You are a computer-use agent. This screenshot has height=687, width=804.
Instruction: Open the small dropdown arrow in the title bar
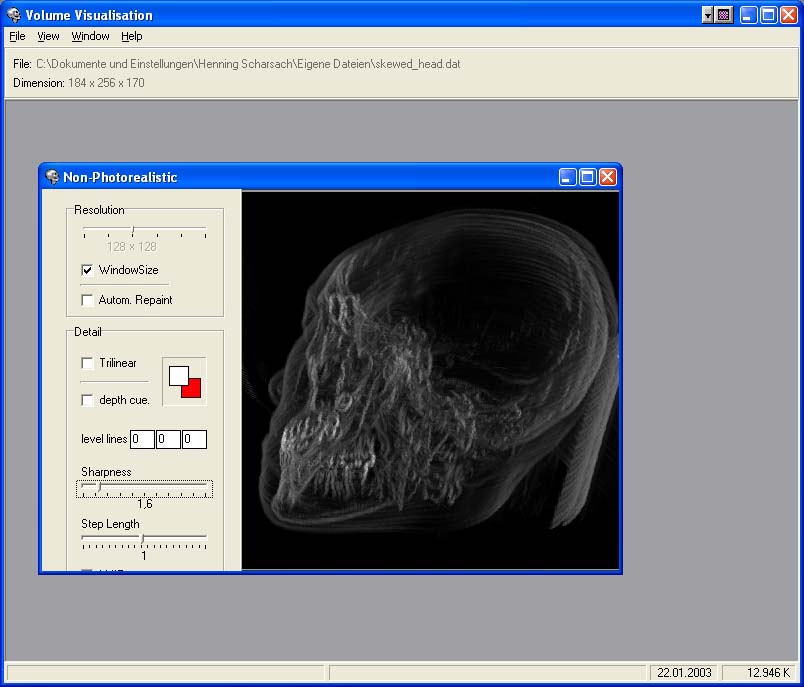[x=708, y=15]
